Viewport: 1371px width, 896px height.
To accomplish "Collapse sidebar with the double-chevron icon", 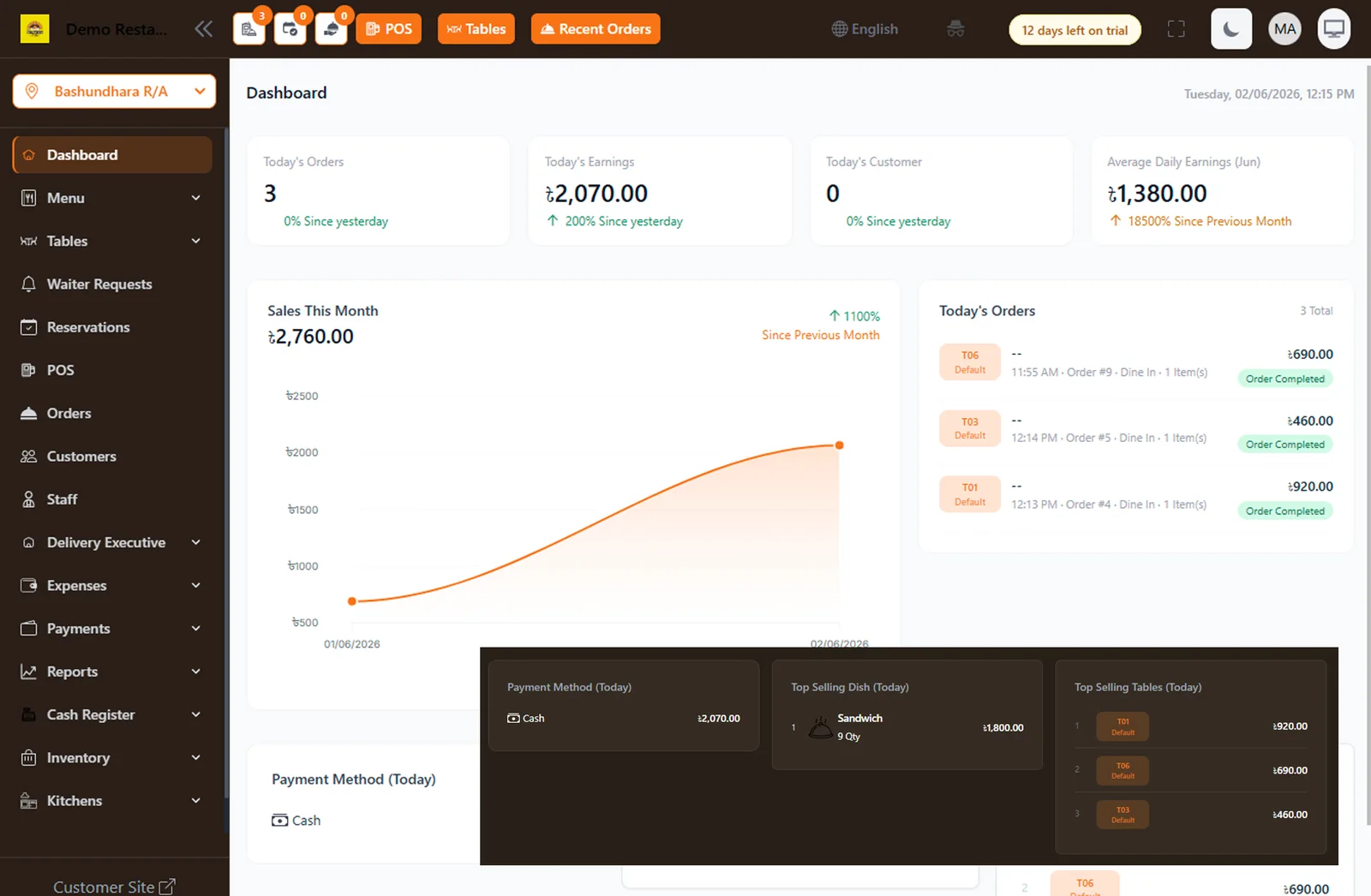I will tap(203, 29).
